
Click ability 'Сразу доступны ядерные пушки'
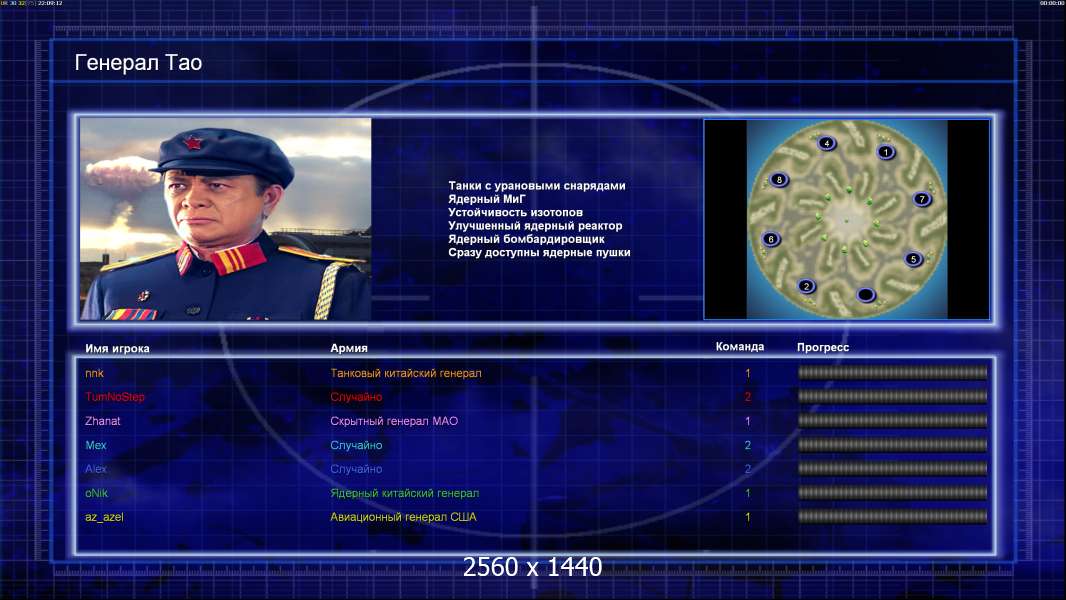[539, 252]
